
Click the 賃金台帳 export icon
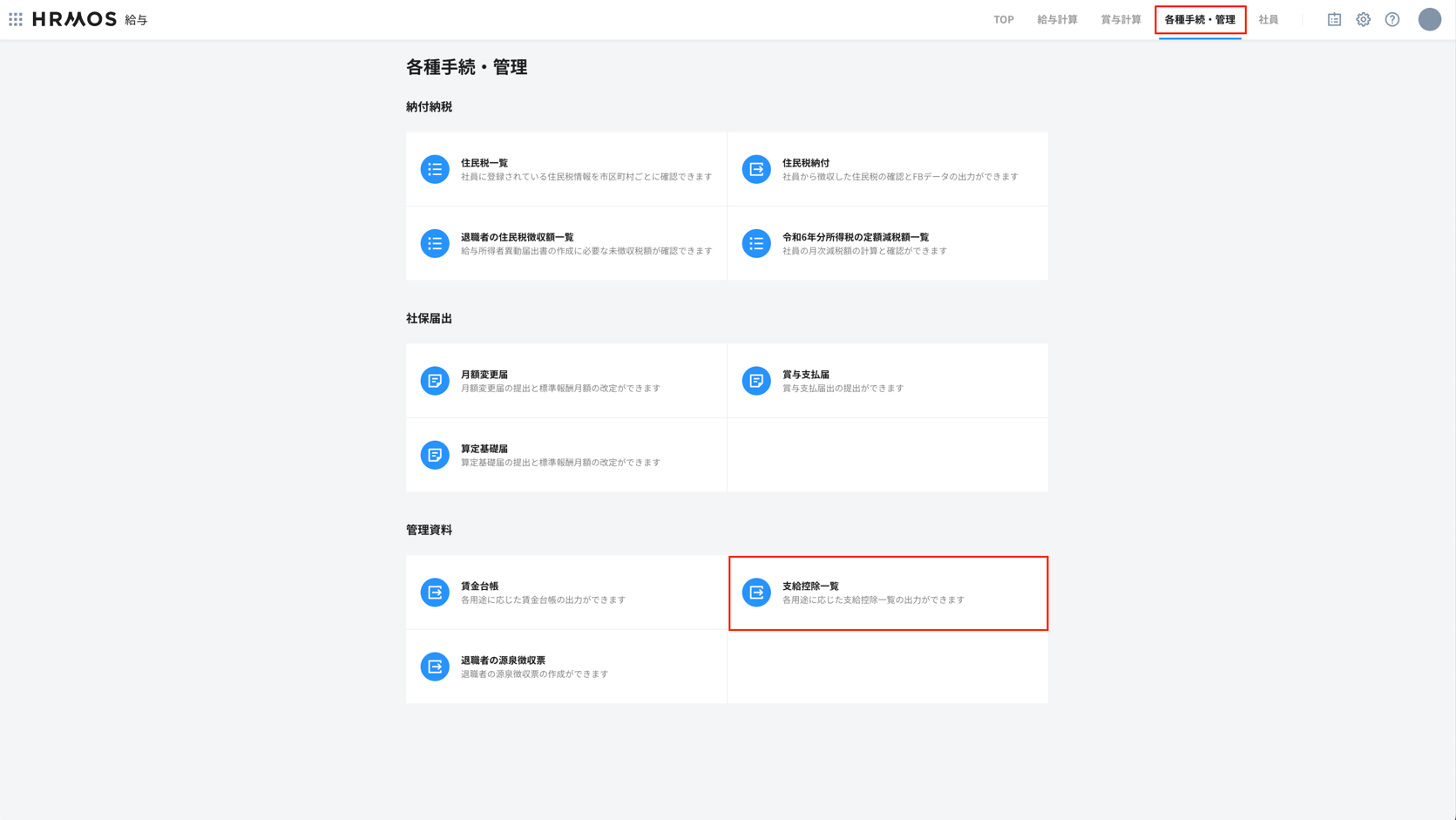(x=435, y=593)
